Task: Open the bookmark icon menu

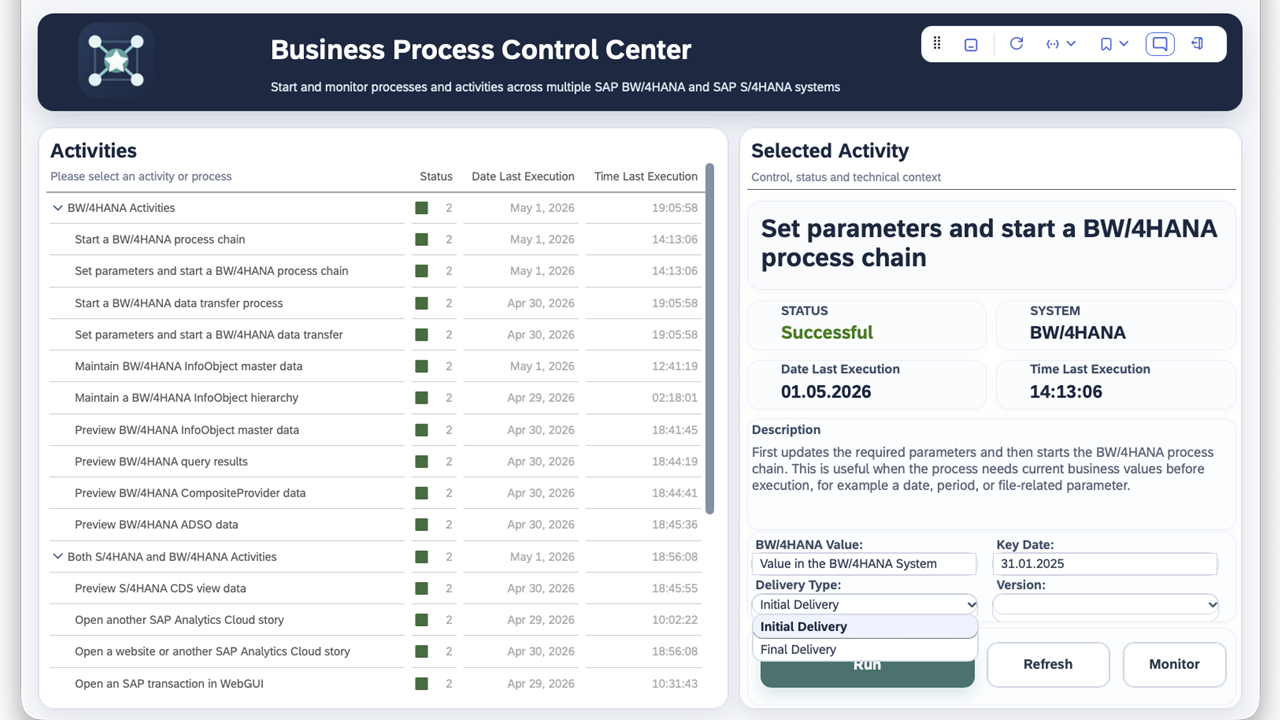Action: [1114, 44]
